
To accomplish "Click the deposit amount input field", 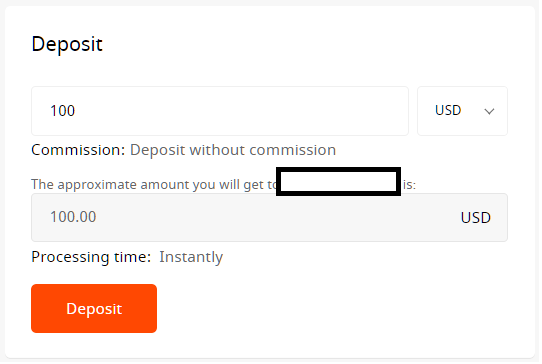I will pyautogui.click(x=221, y=111).
